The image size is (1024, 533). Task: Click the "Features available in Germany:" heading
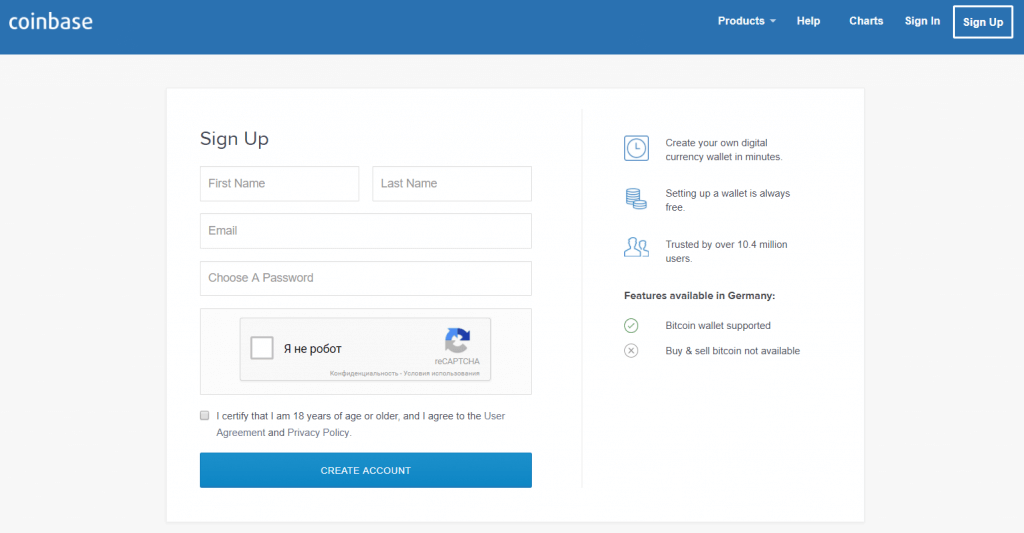point(699,296)
